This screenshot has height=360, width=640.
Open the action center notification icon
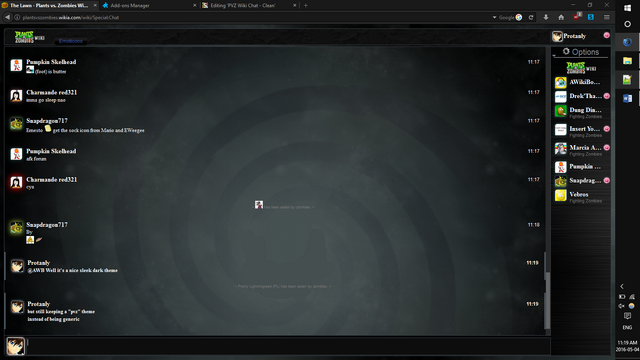[x=627, y=316]
